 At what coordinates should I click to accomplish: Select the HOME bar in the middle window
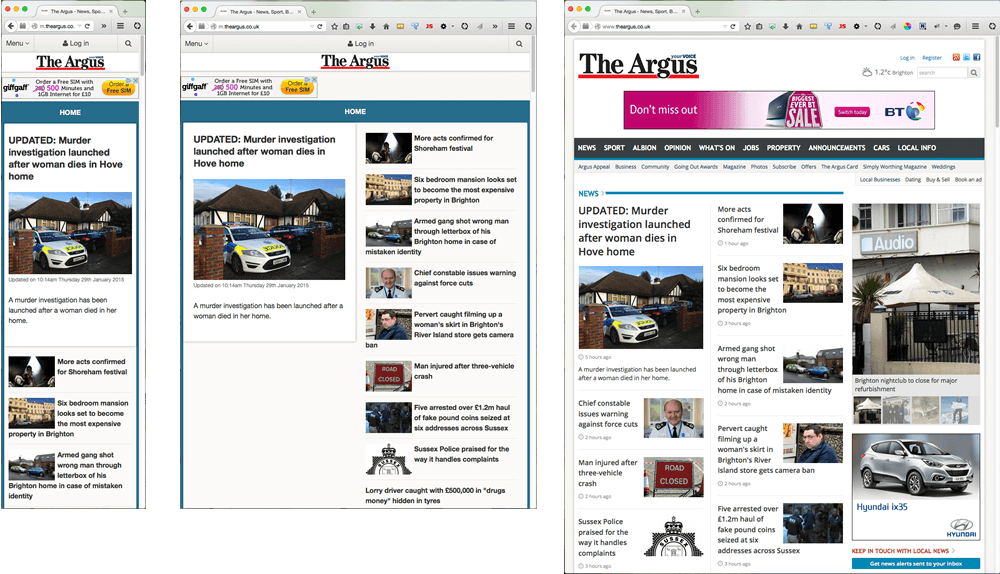(x=355, y=112)
